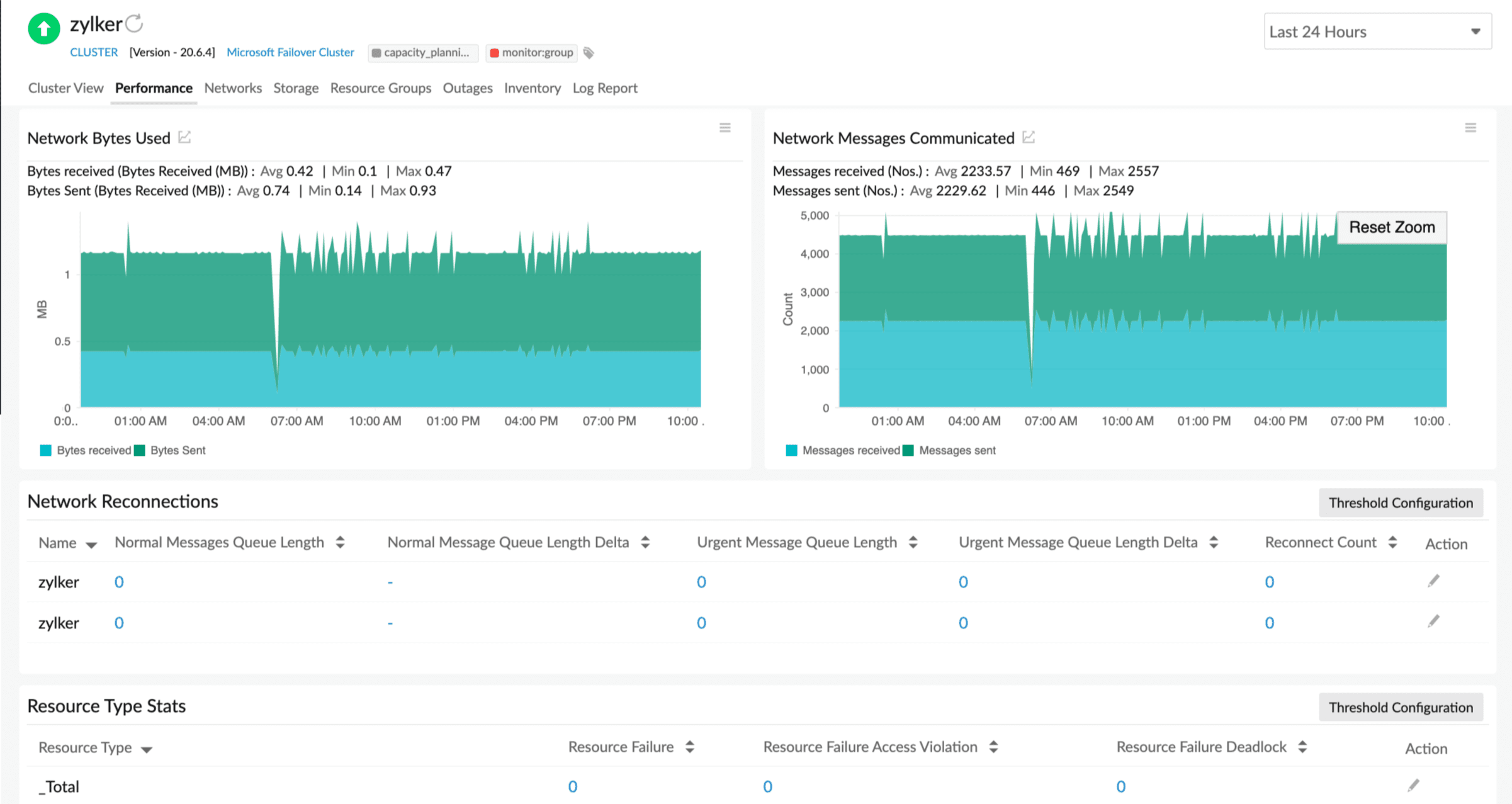Open the Microsoft Failover Cluster link
1512x804 pixels.
click(x=290, y=52)
